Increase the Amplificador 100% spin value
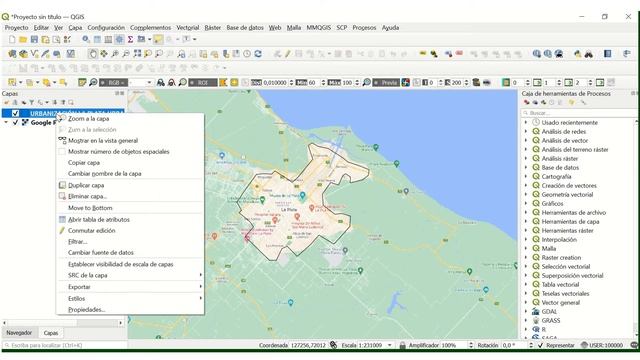 pyautogui.click(x=471, y=344)
